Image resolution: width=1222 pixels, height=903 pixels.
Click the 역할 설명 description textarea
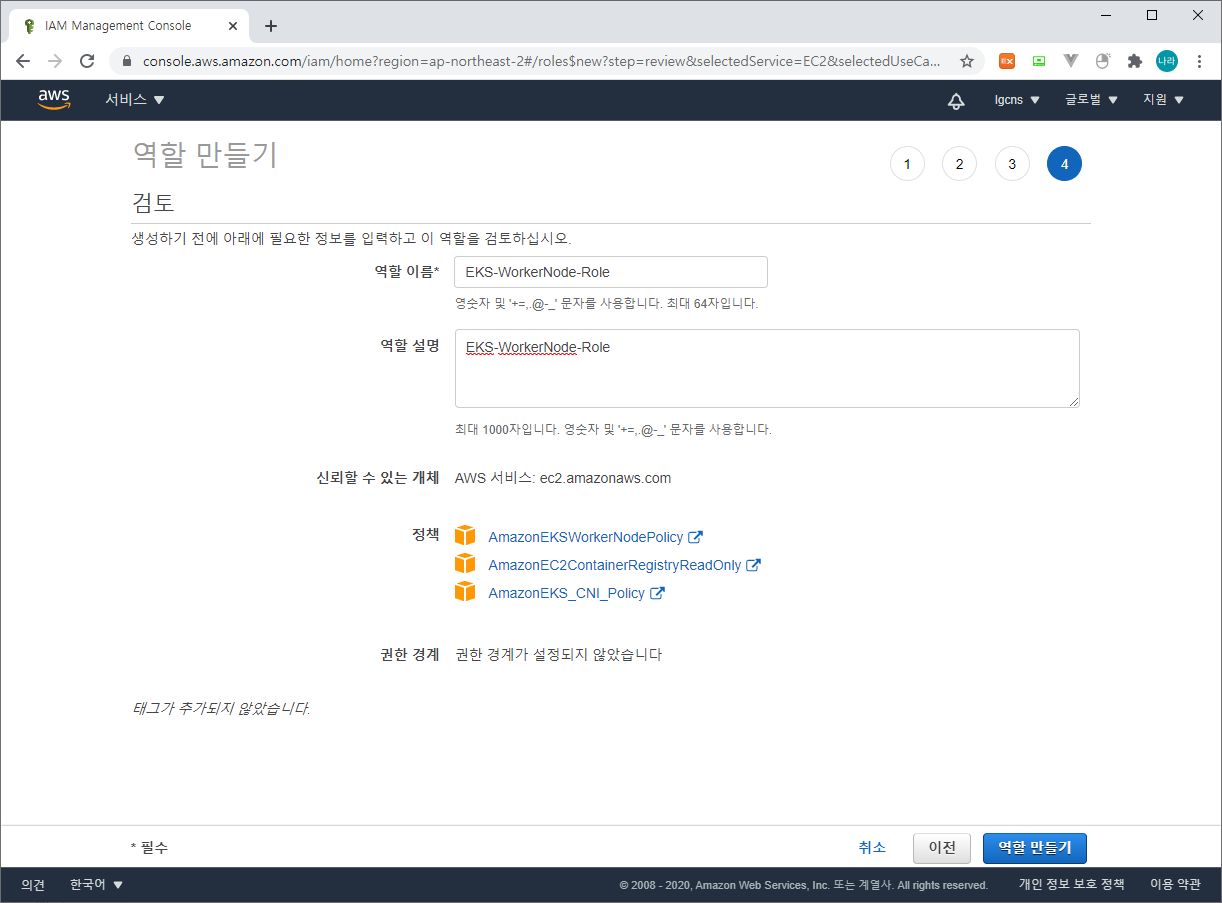coord(767,368)
